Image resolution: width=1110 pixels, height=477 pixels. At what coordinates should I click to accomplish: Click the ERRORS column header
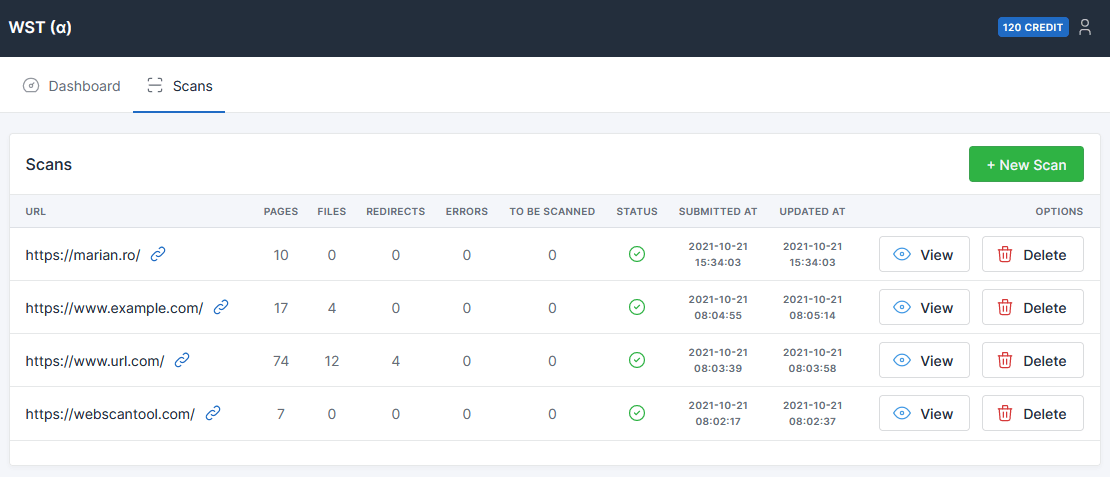pos(467,211)
